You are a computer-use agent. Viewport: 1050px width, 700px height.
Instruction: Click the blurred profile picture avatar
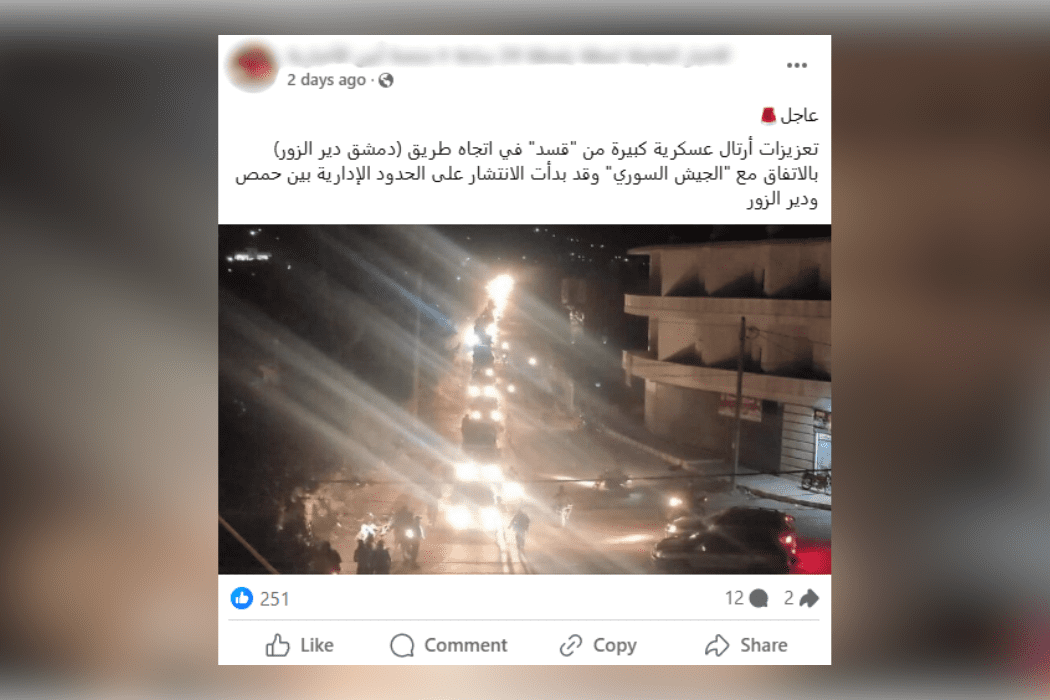pyautogui.click(x=252, y=66)
